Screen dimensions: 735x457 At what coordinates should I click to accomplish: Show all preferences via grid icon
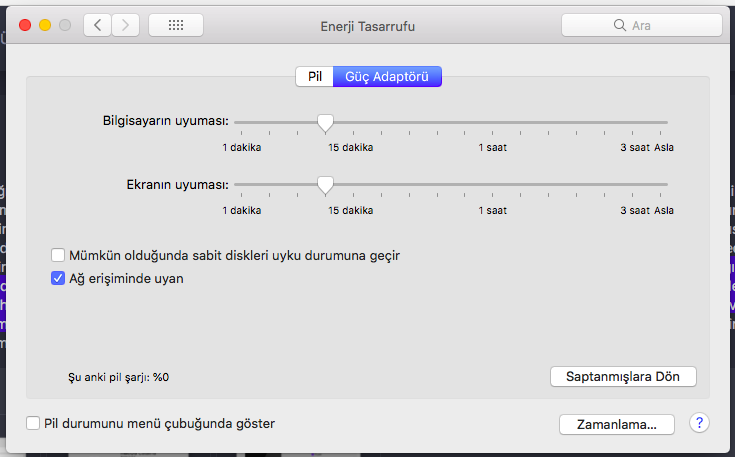(175, 25)
